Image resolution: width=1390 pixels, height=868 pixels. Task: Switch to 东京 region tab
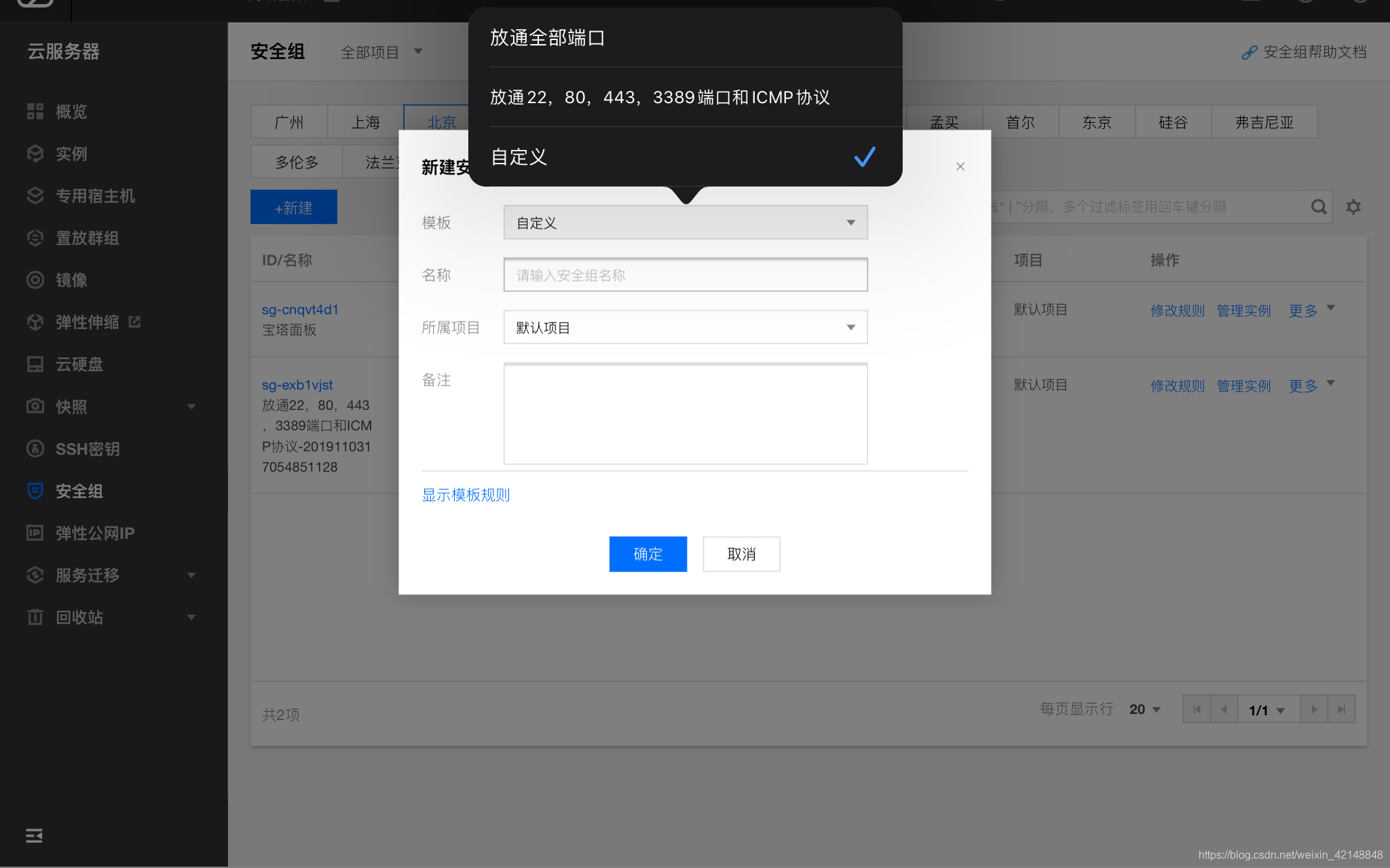click(1097, 122)
